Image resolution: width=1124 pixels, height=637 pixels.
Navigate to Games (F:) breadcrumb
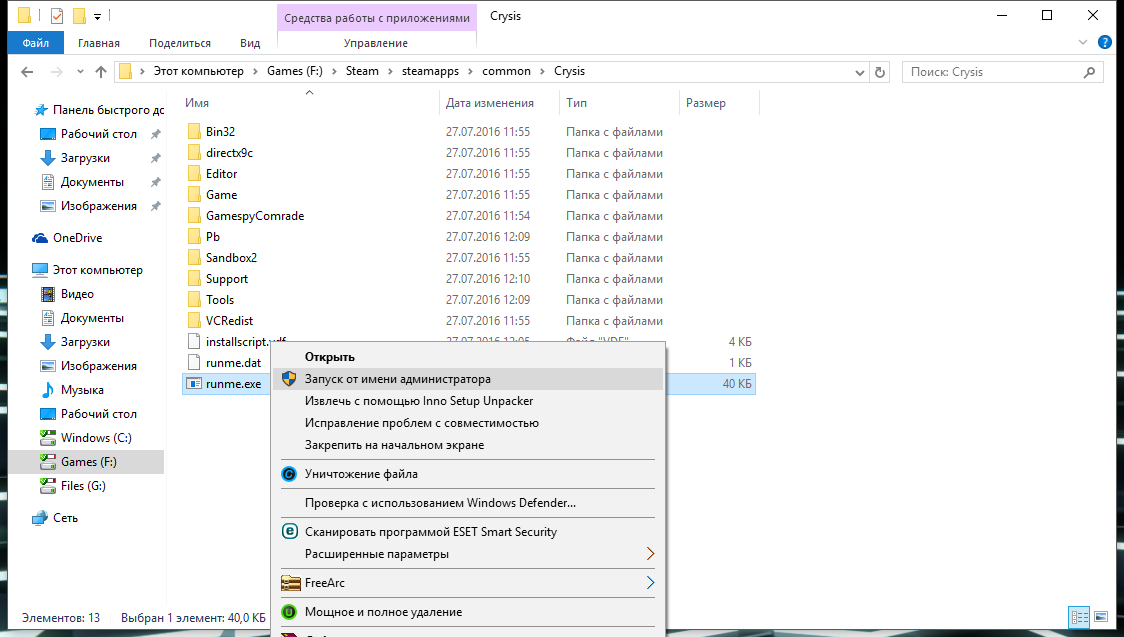coord(295,71)
